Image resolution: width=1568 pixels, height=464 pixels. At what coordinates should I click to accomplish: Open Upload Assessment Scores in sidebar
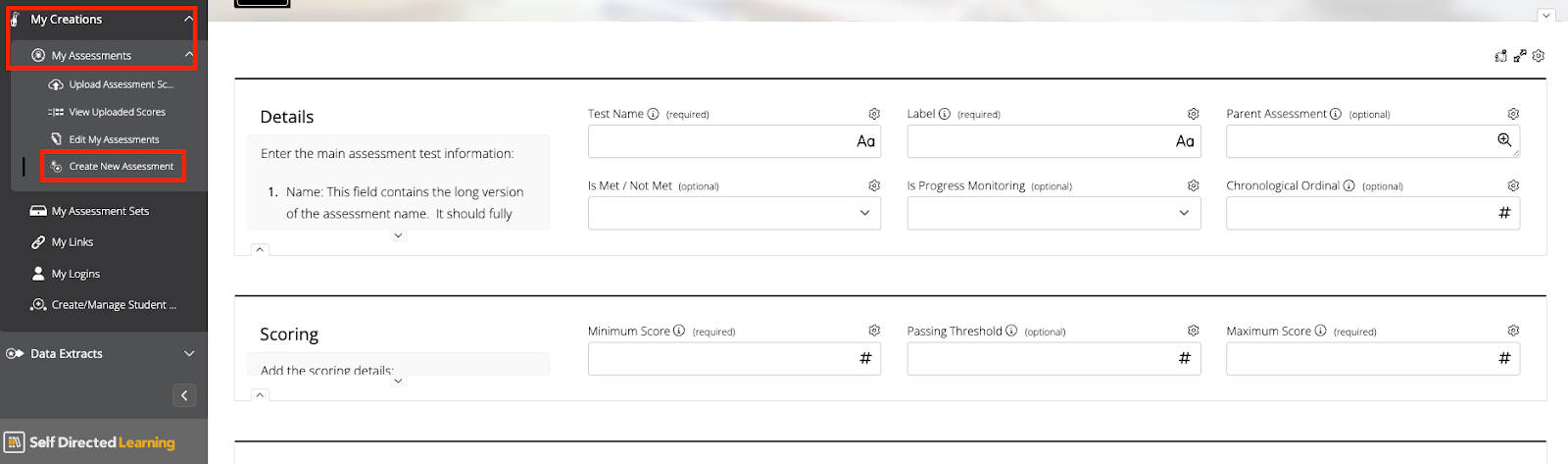click(x=121, y=84)
